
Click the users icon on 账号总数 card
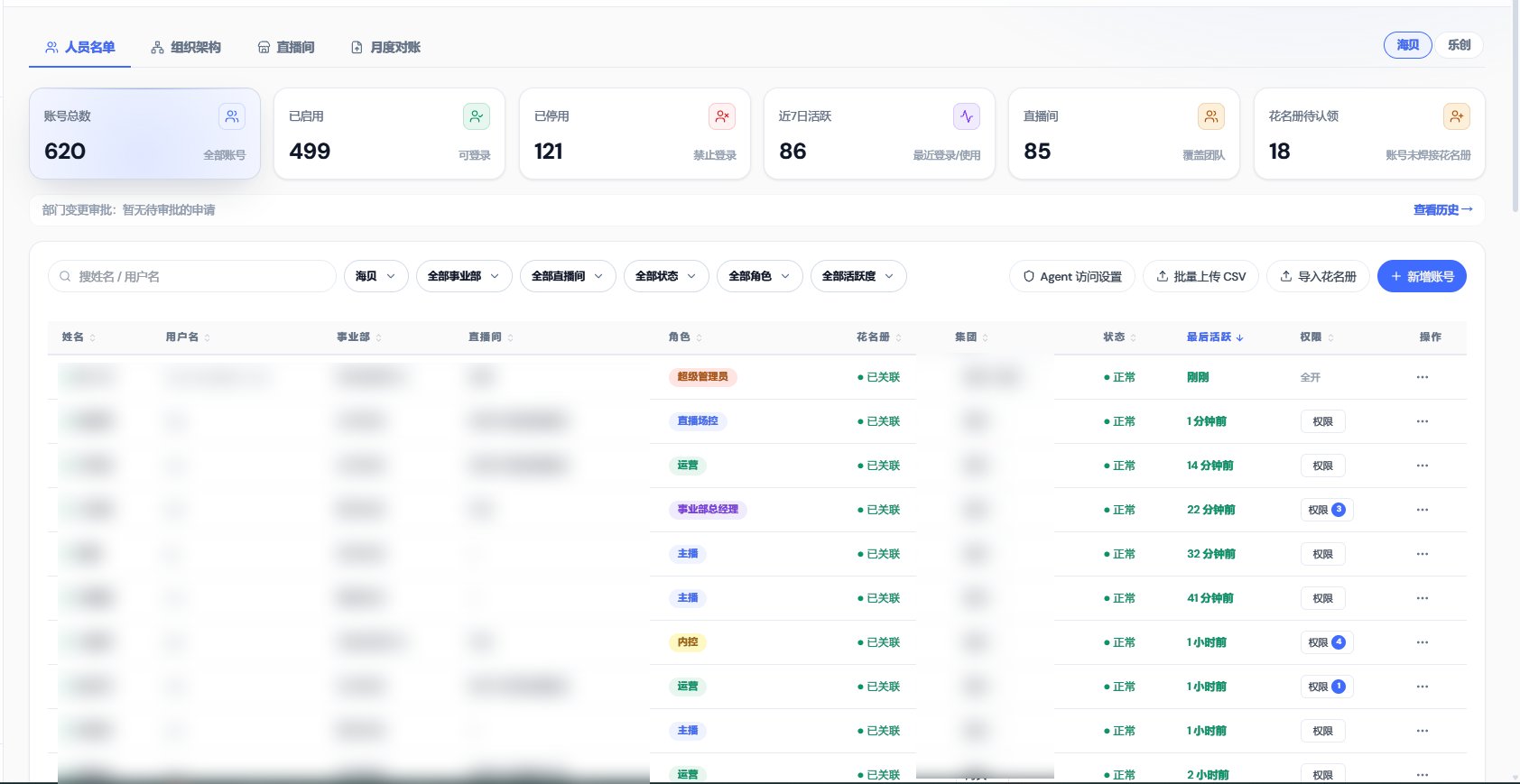[x=232, y=116]
